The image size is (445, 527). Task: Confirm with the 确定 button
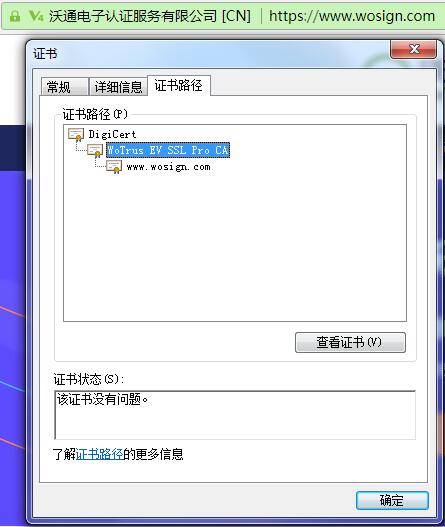tap(392, 500)
